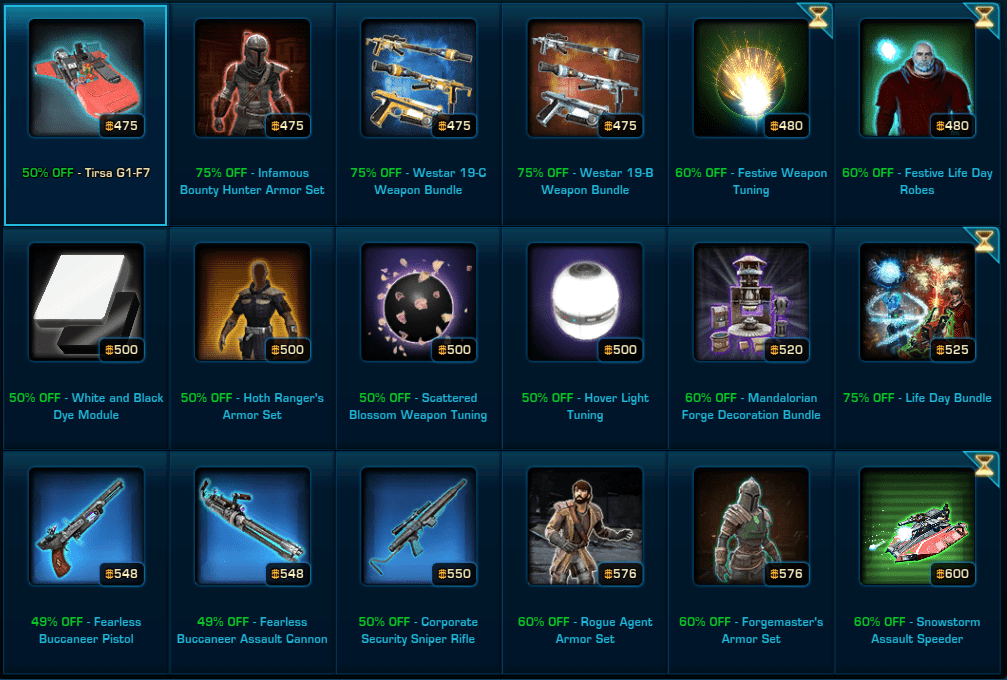
Task: Open the Infamous Bounty Hunter Armor Set image
Action: 252,78
